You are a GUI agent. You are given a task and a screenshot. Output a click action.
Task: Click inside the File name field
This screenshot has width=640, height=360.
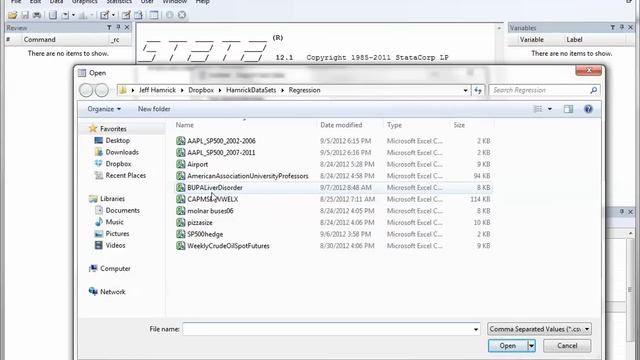point(331,329)
